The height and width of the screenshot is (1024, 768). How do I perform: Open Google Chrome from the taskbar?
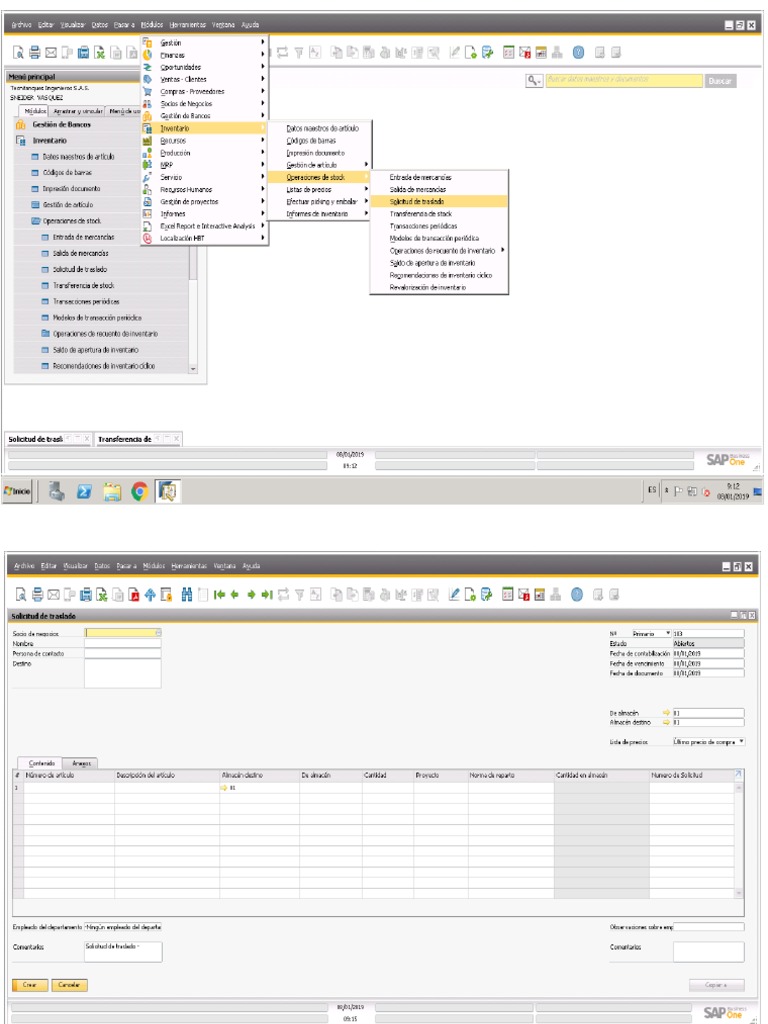[x=139, y=491]
